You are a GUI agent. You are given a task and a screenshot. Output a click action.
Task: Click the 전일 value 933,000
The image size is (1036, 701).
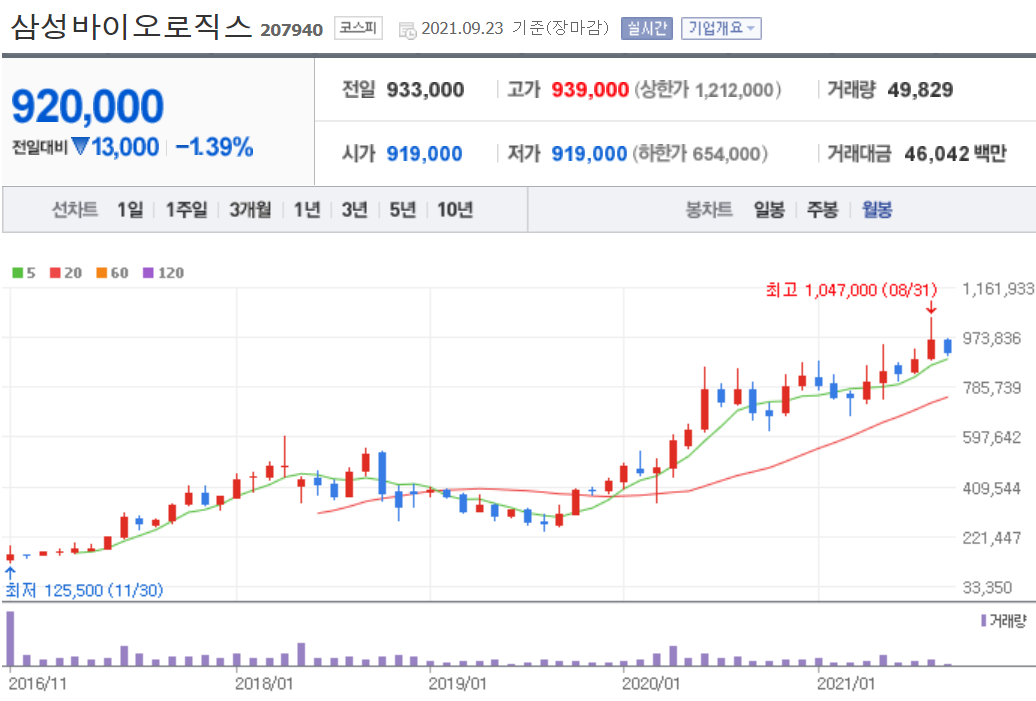(x=426, y=90)
